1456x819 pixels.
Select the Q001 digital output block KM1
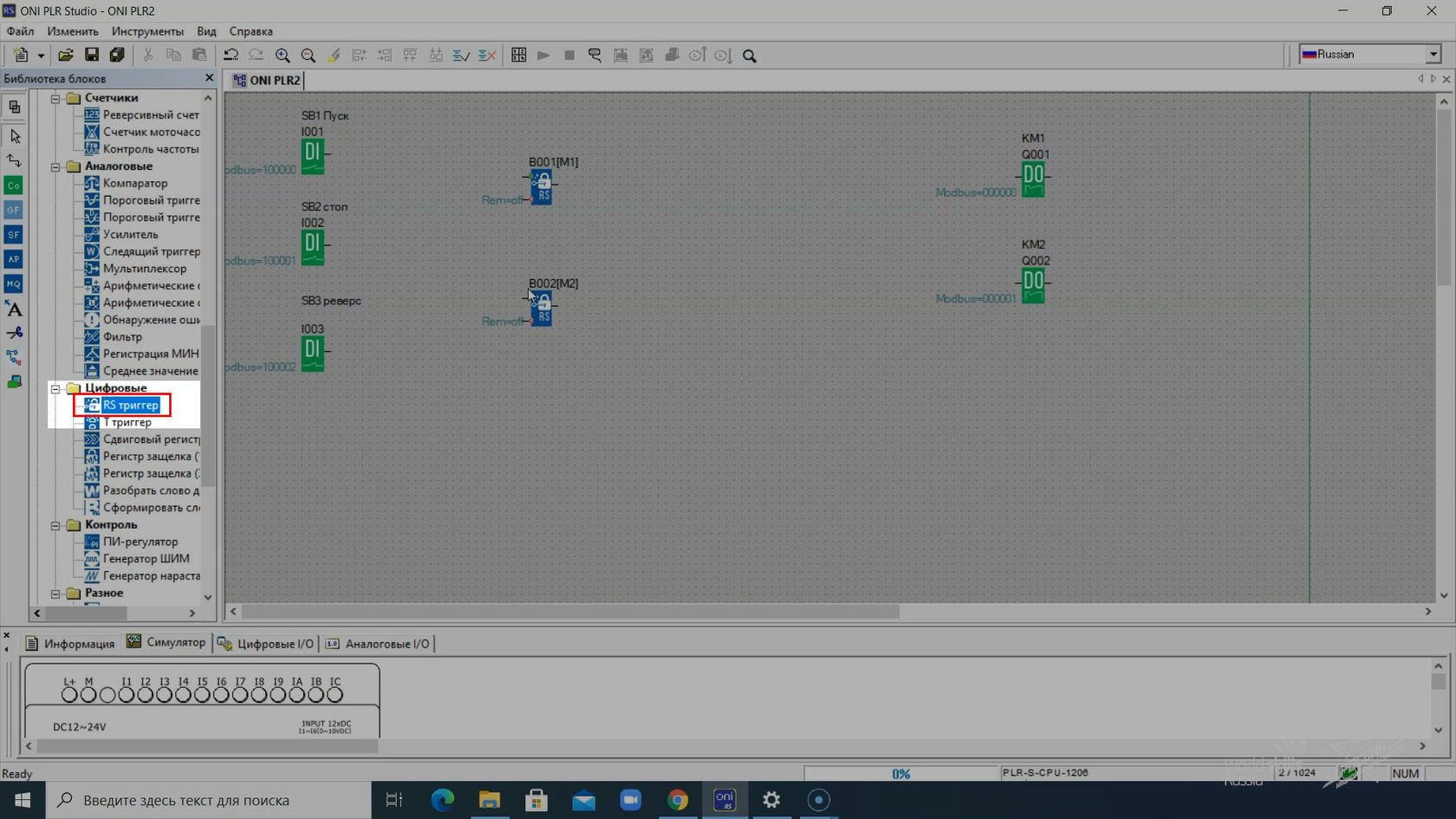pos(1033,179)
